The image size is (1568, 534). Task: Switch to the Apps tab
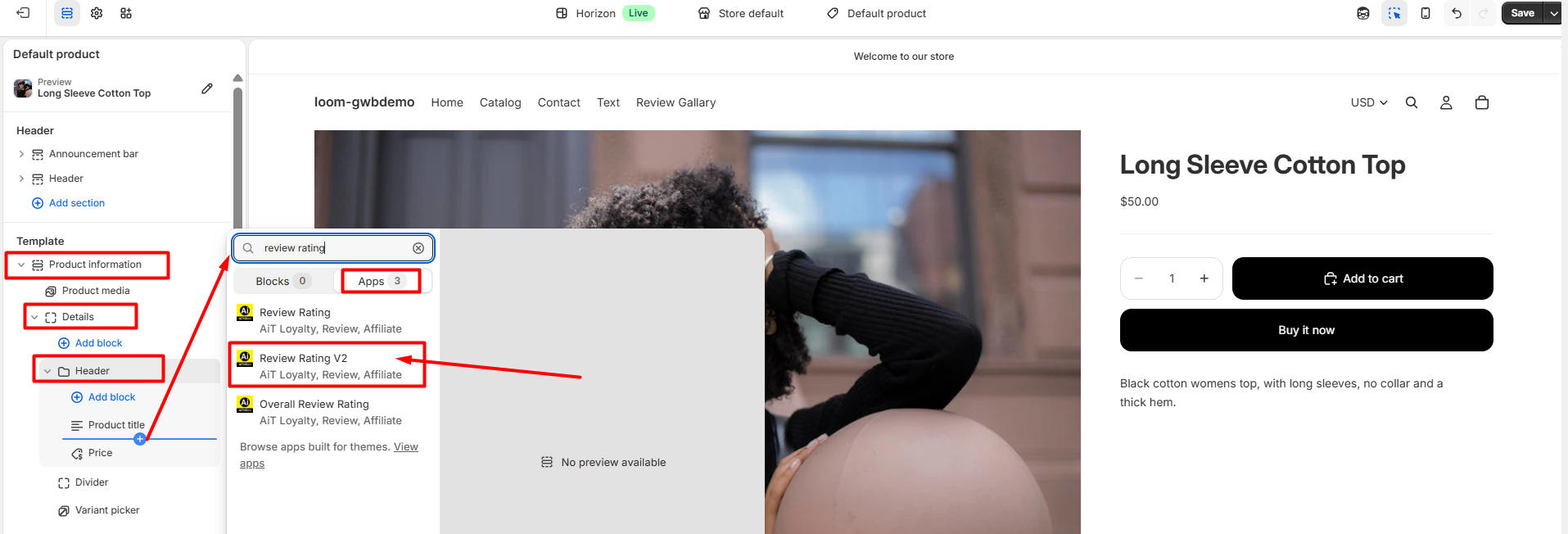click(380, 281)
